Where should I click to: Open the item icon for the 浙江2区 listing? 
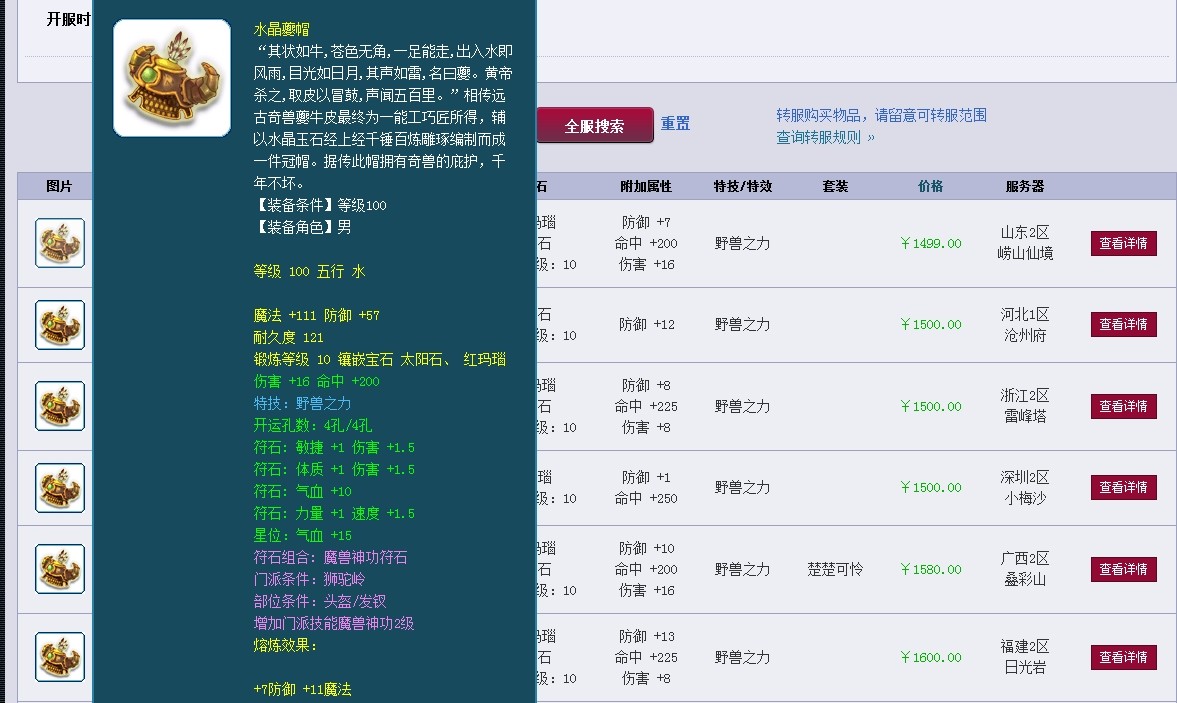60,406
